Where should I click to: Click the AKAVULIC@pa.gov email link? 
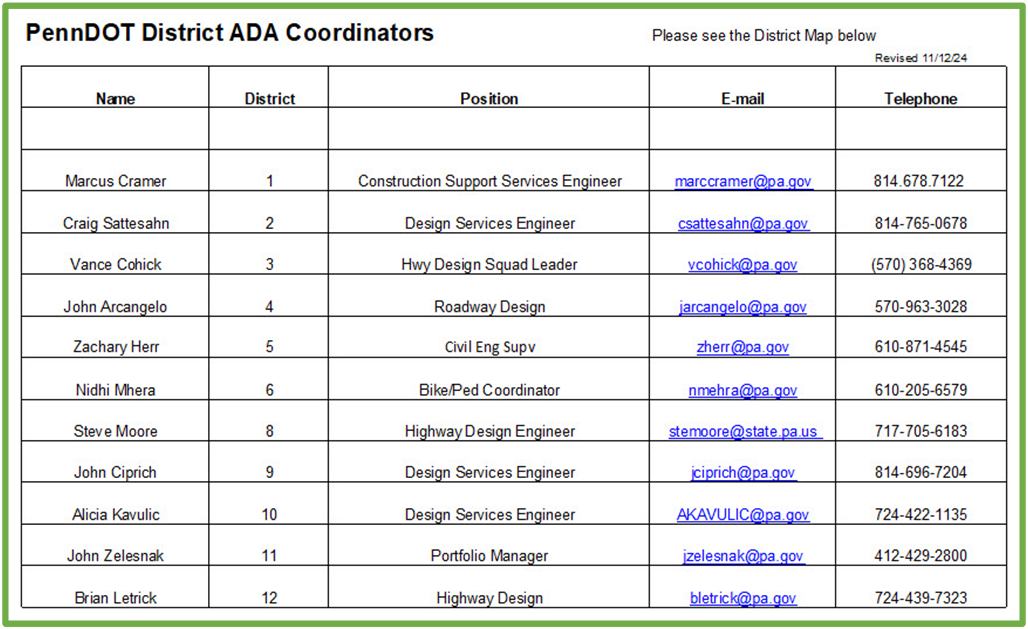tap(743, 515)
